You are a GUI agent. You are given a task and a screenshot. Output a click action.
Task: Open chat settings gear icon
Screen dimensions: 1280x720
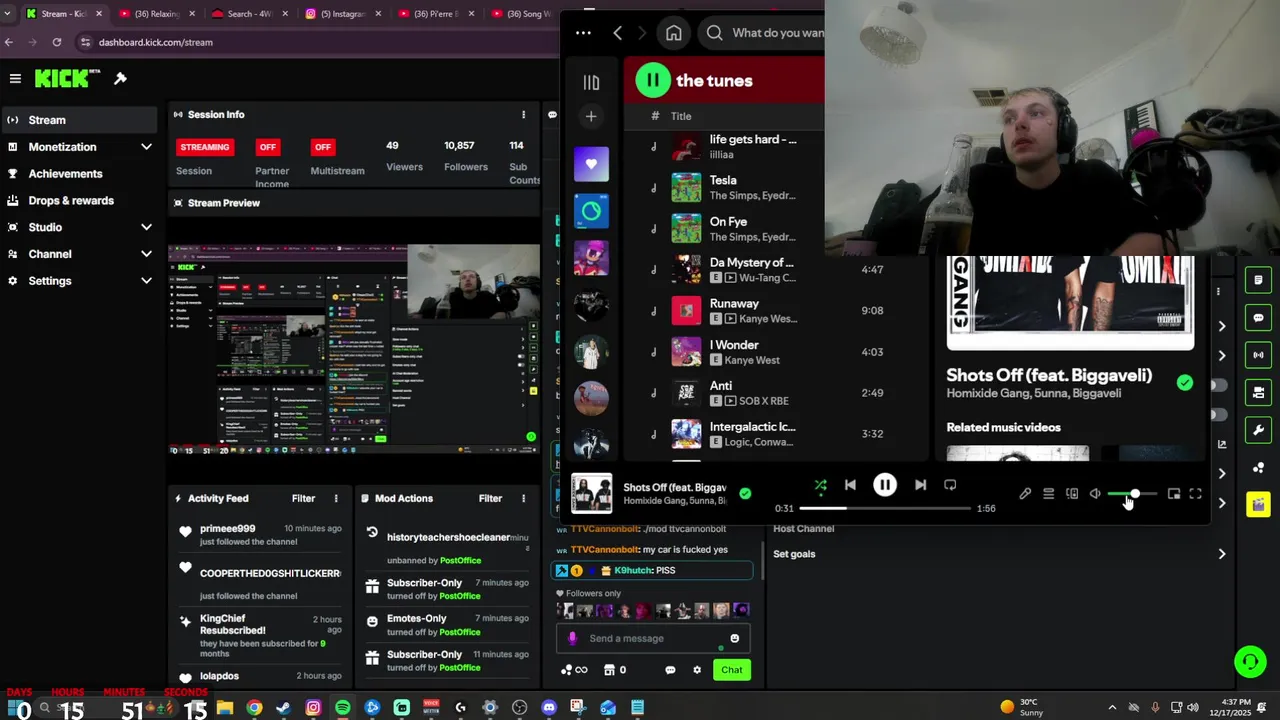pos(697,670)
